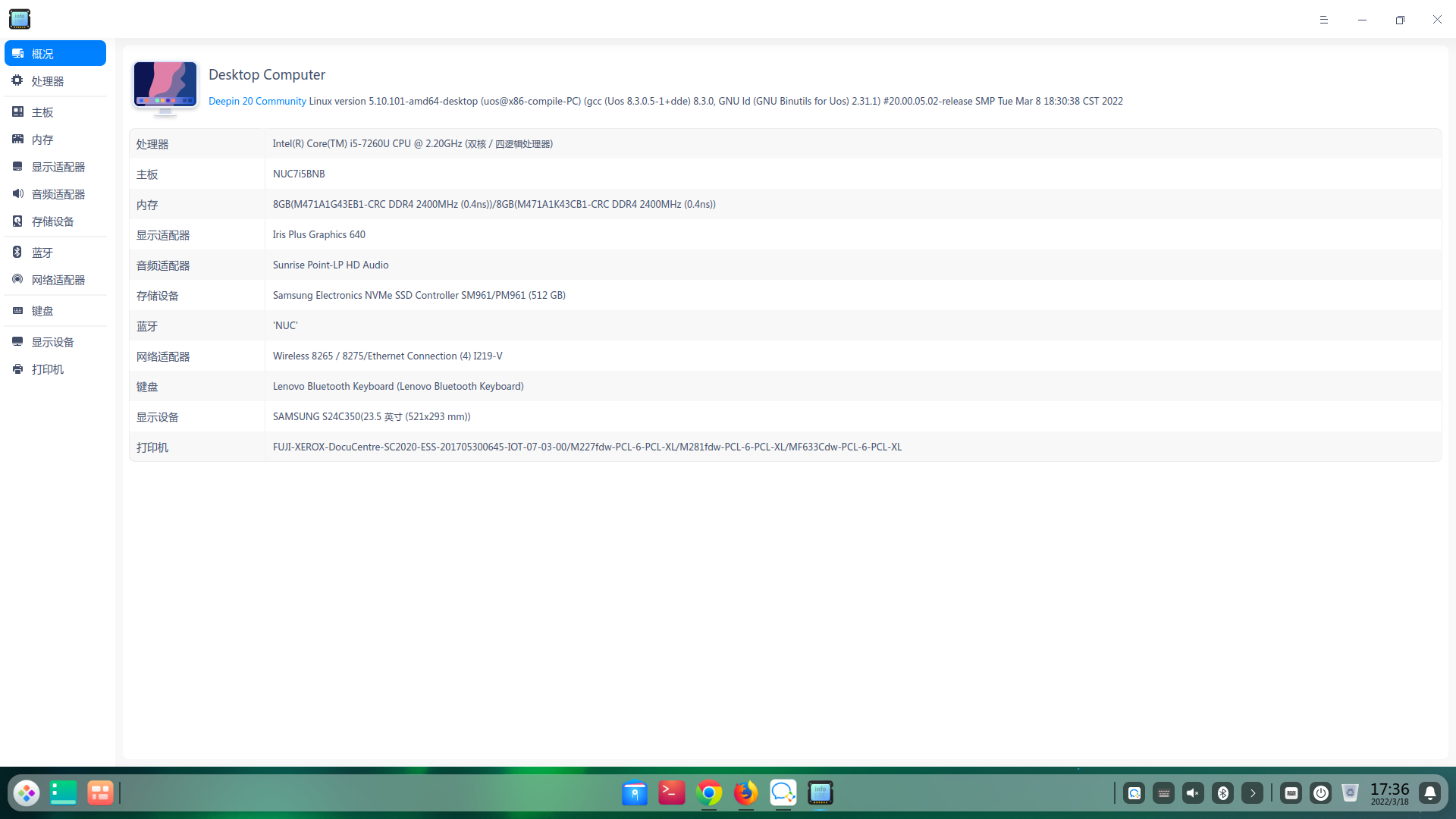Toggle notifications via the bell icon

click(x=1430, y=793)
